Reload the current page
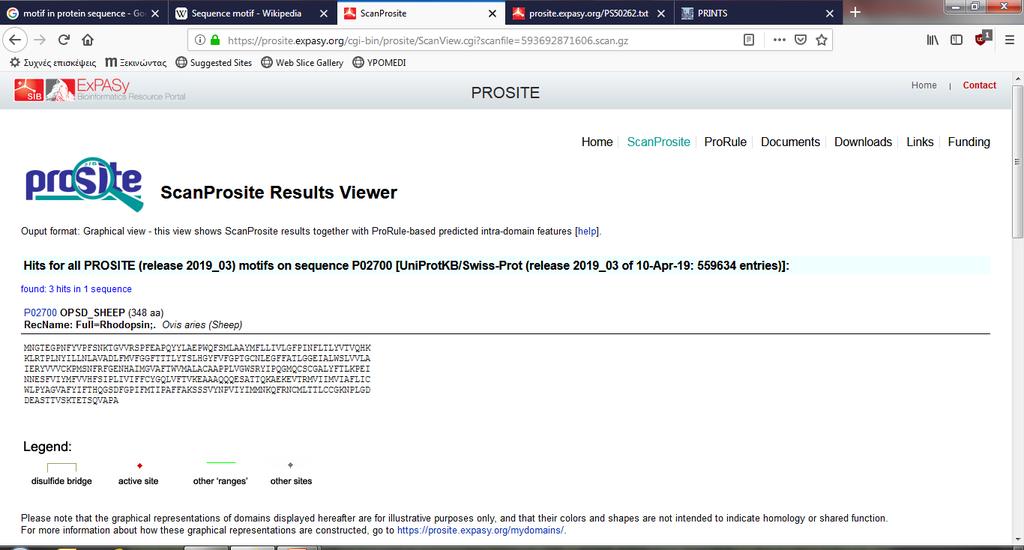Screen dimensions: 1024x550 tap(64, 40)
